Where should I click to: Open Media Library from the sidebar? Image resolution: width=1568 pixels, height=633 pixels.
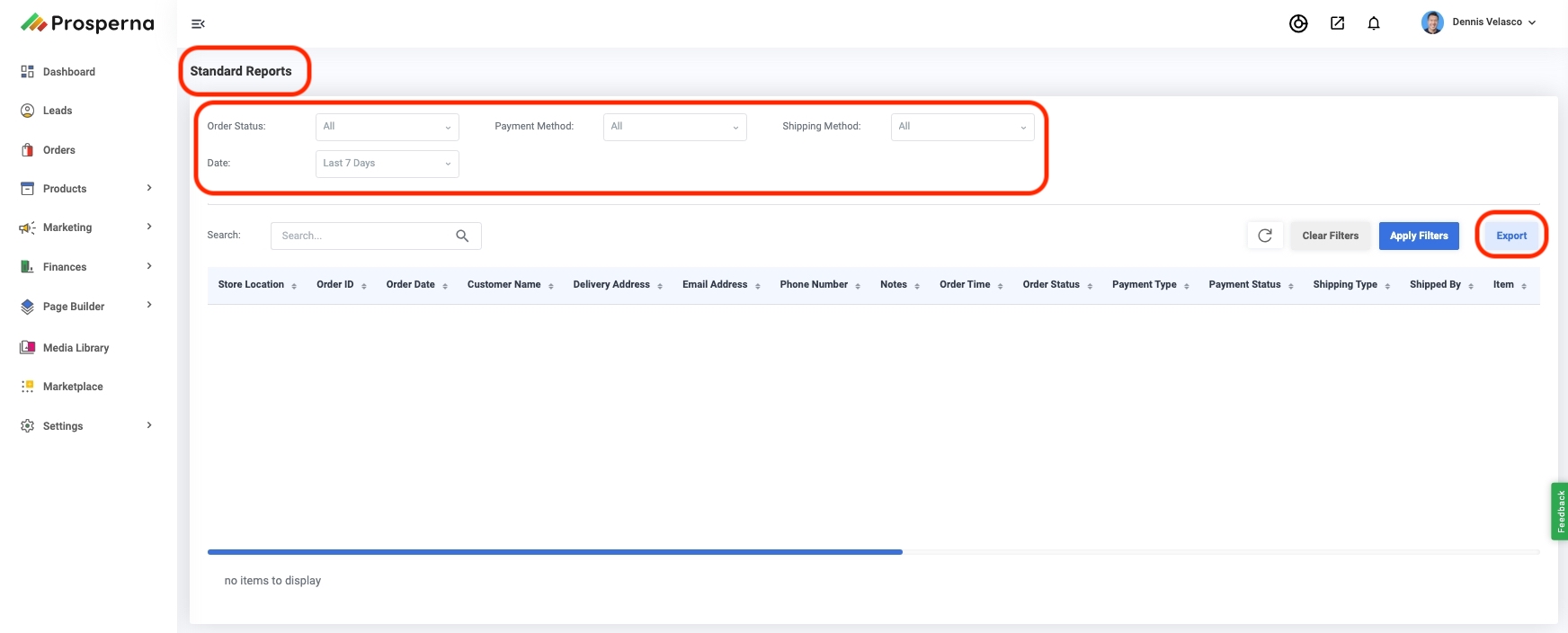coord(76,348)
